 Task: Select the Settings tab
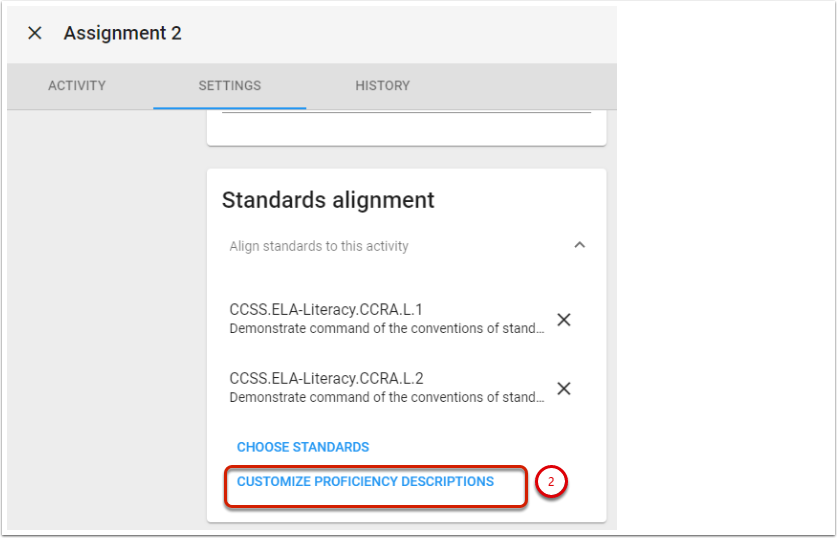(x=229, y=86)
